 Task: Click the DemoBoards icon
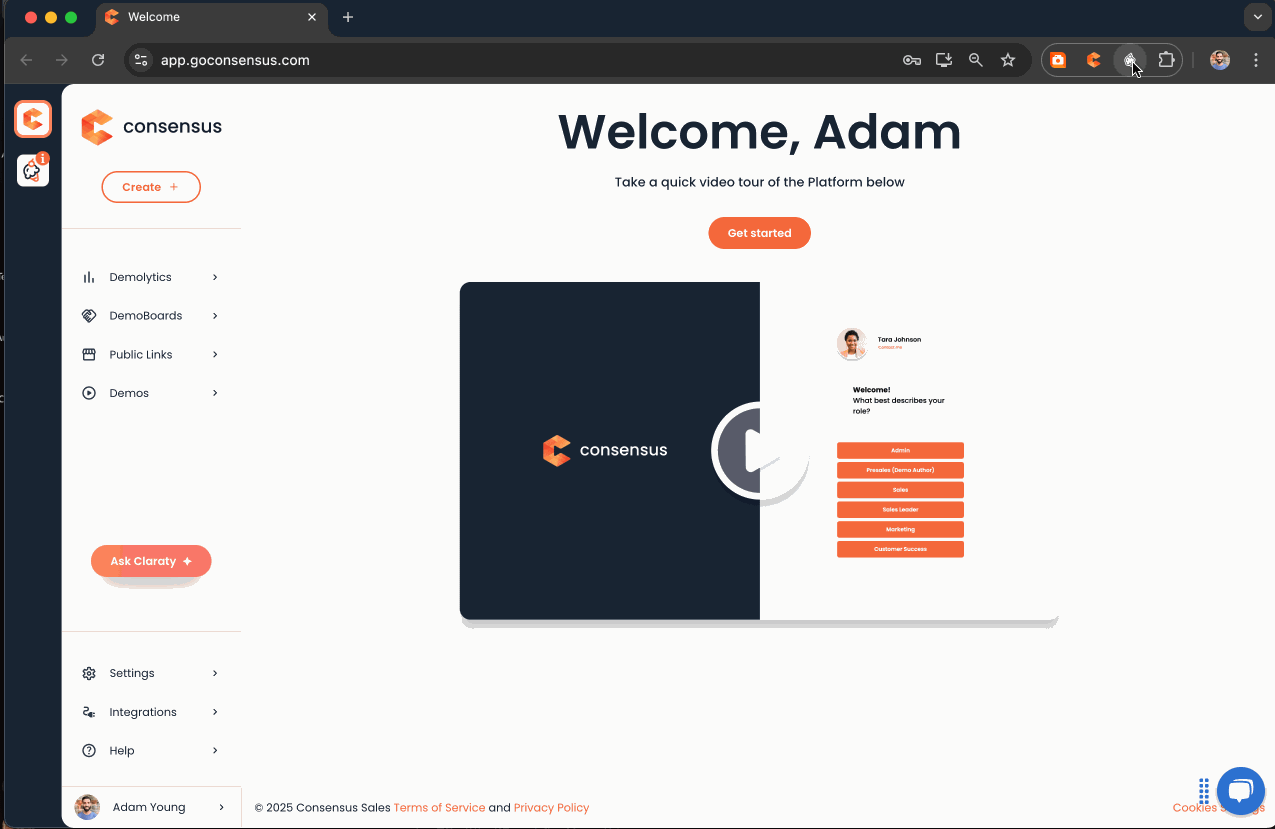(x=89, y=316)
